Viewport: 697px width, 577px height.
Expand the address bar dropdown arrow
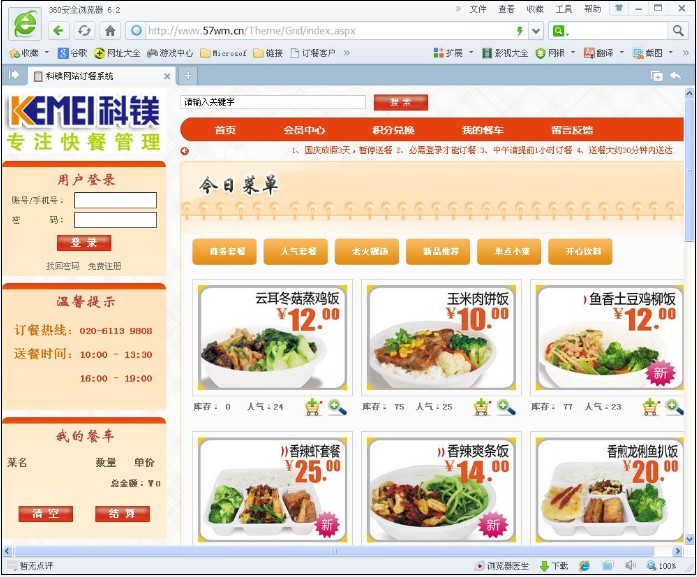pyautogui.click(x=537, y=31)
